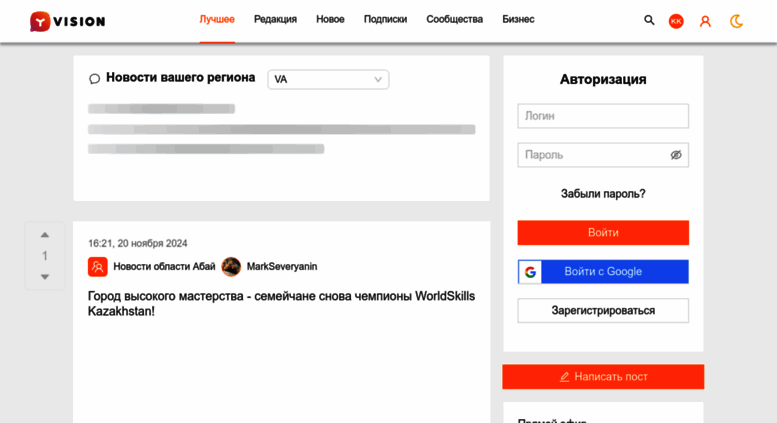
Task: Open the Подписки tab
Action: point(386,19)
